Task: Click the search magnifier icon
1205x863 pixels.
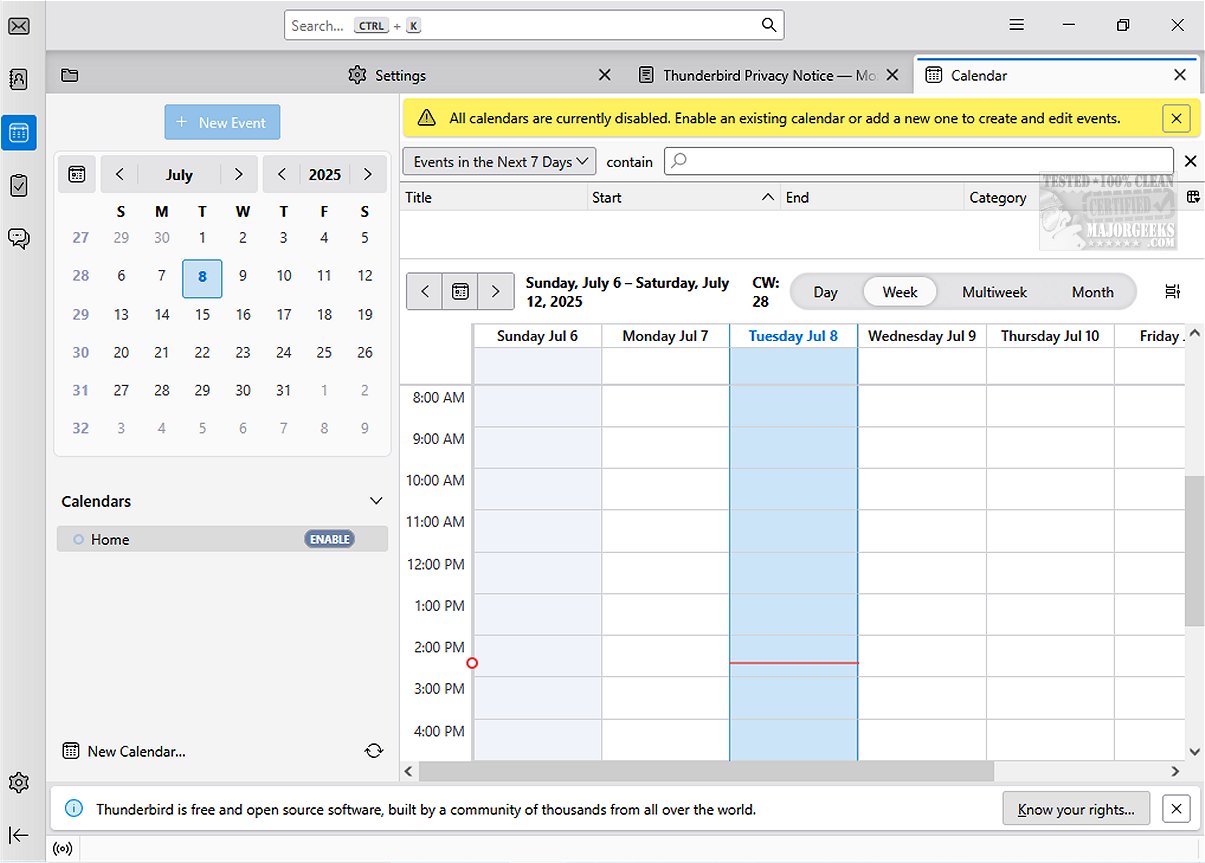Action: tap(768, 25)
